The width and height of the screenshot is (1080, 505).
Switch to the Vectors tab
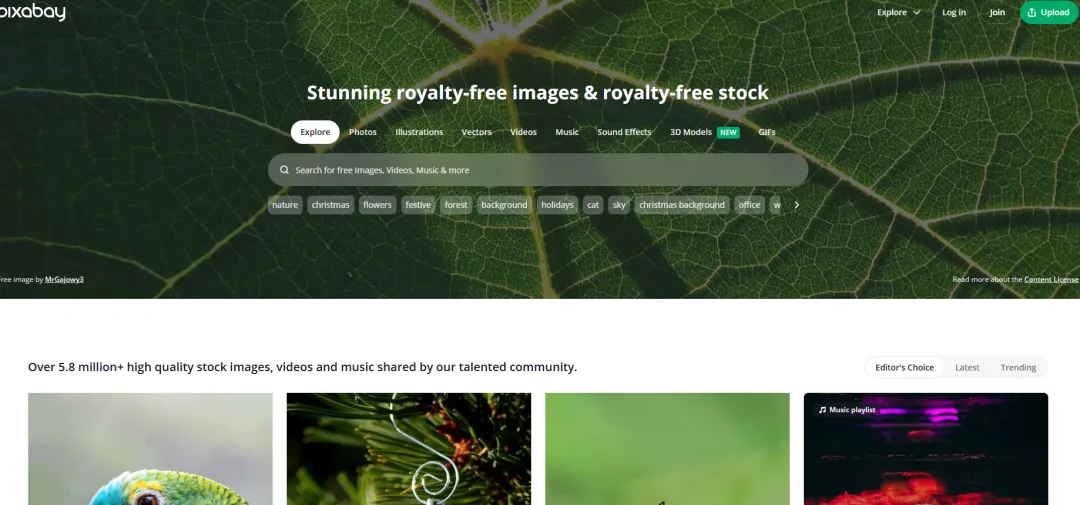[x=477, y=132]
